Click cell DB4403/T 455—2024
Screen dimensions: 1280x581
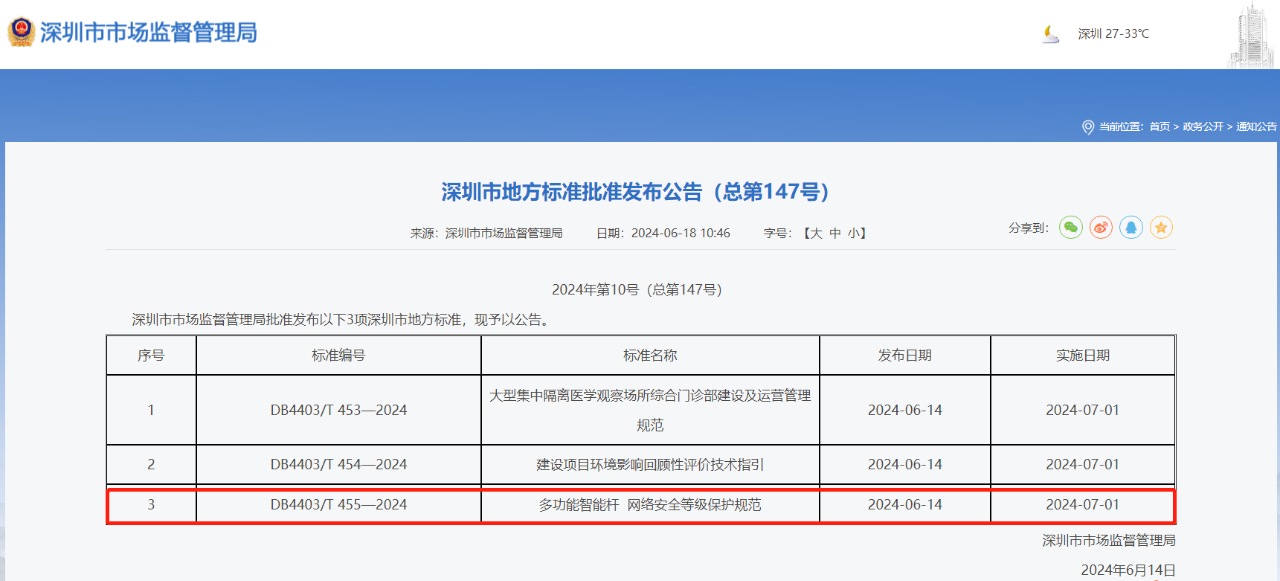click(x=338, y=505)
